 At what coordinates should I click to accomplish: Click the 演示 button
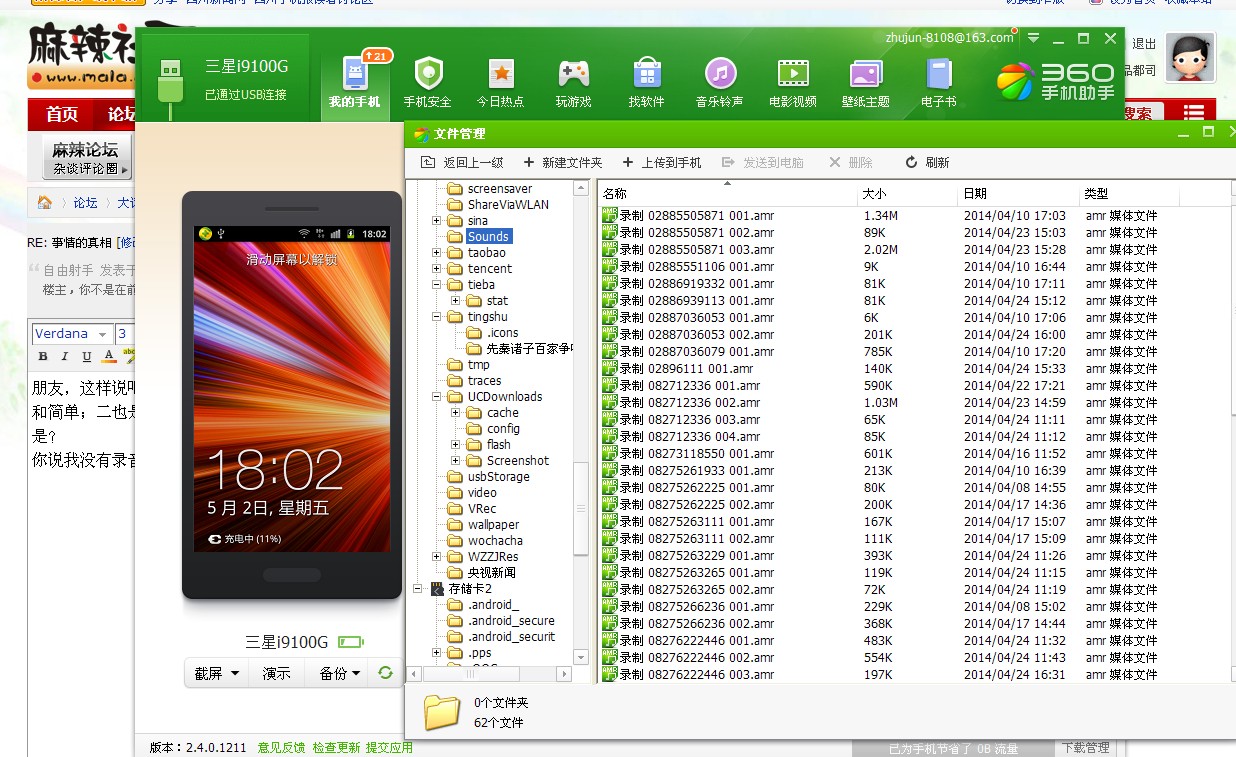tap(277, 673)
